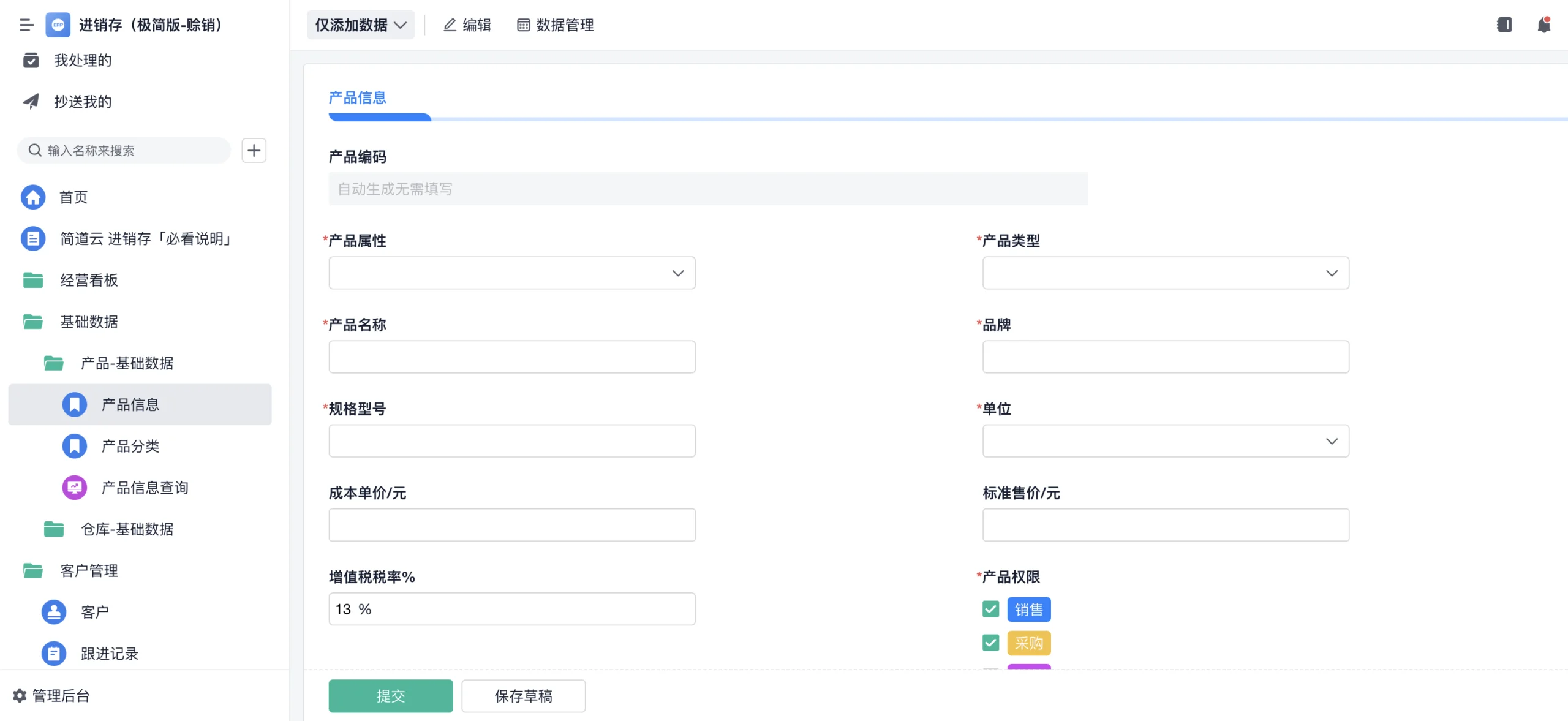Click the 提交 button
This screenshot has width=1568, height=721.
click(390, 695)
